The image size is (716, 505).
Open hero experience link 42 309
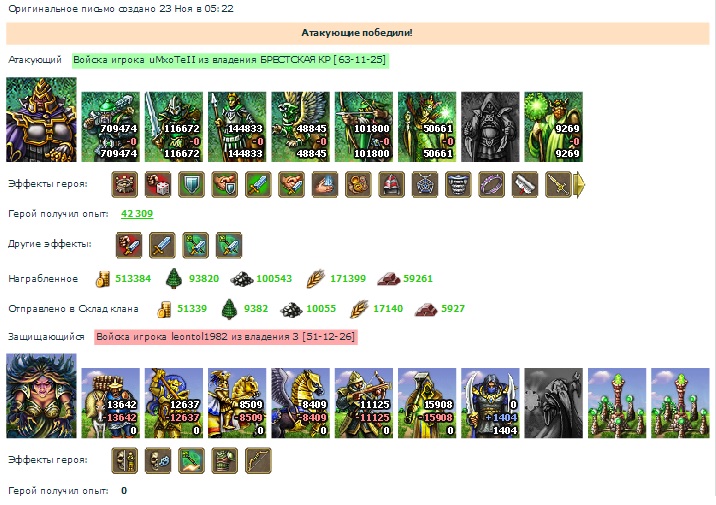(x=137, y=214)
